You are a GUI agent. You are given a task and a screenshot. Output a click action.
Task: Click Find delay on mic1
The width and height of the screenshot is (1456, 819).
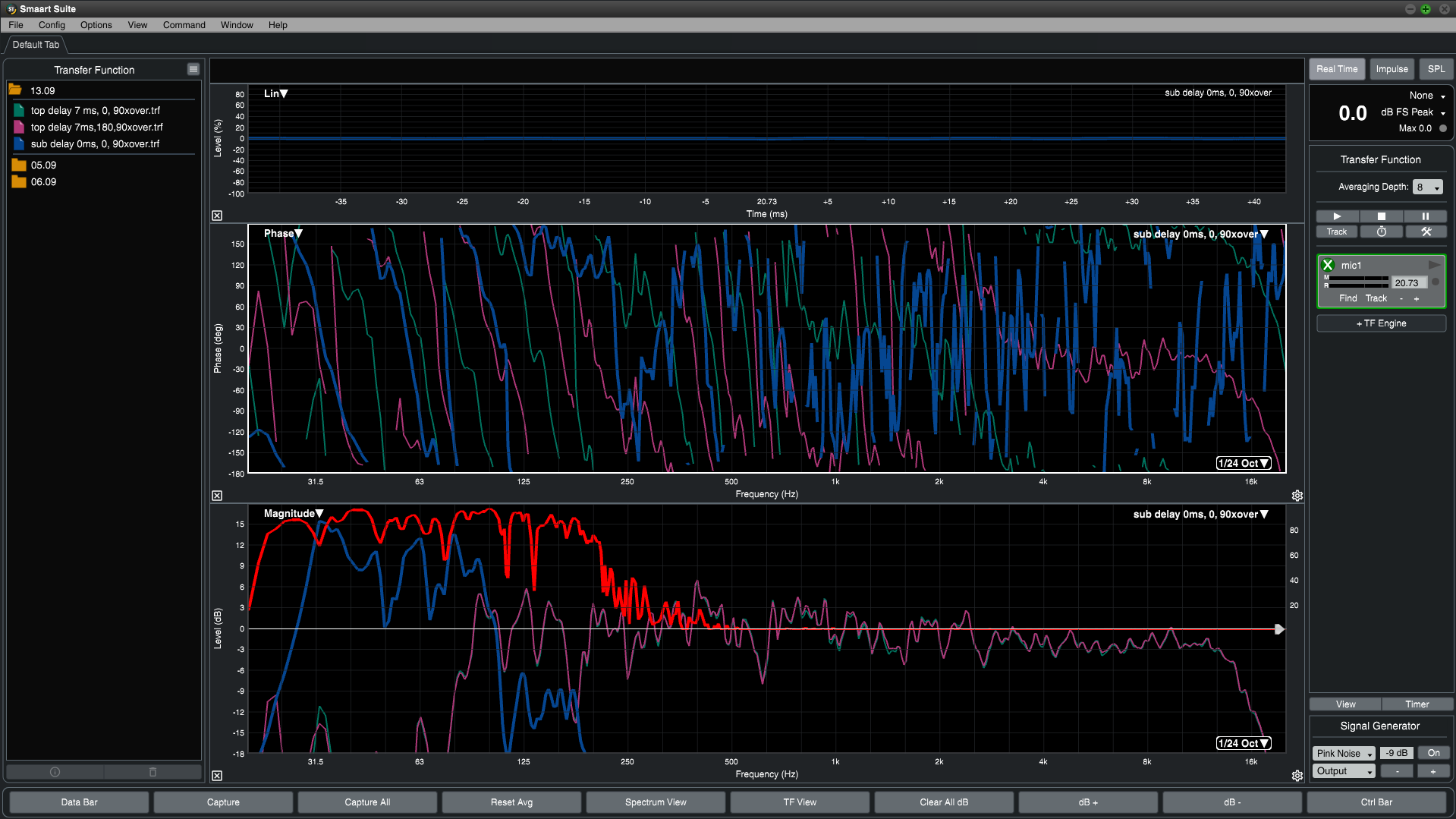(1348, 298)
